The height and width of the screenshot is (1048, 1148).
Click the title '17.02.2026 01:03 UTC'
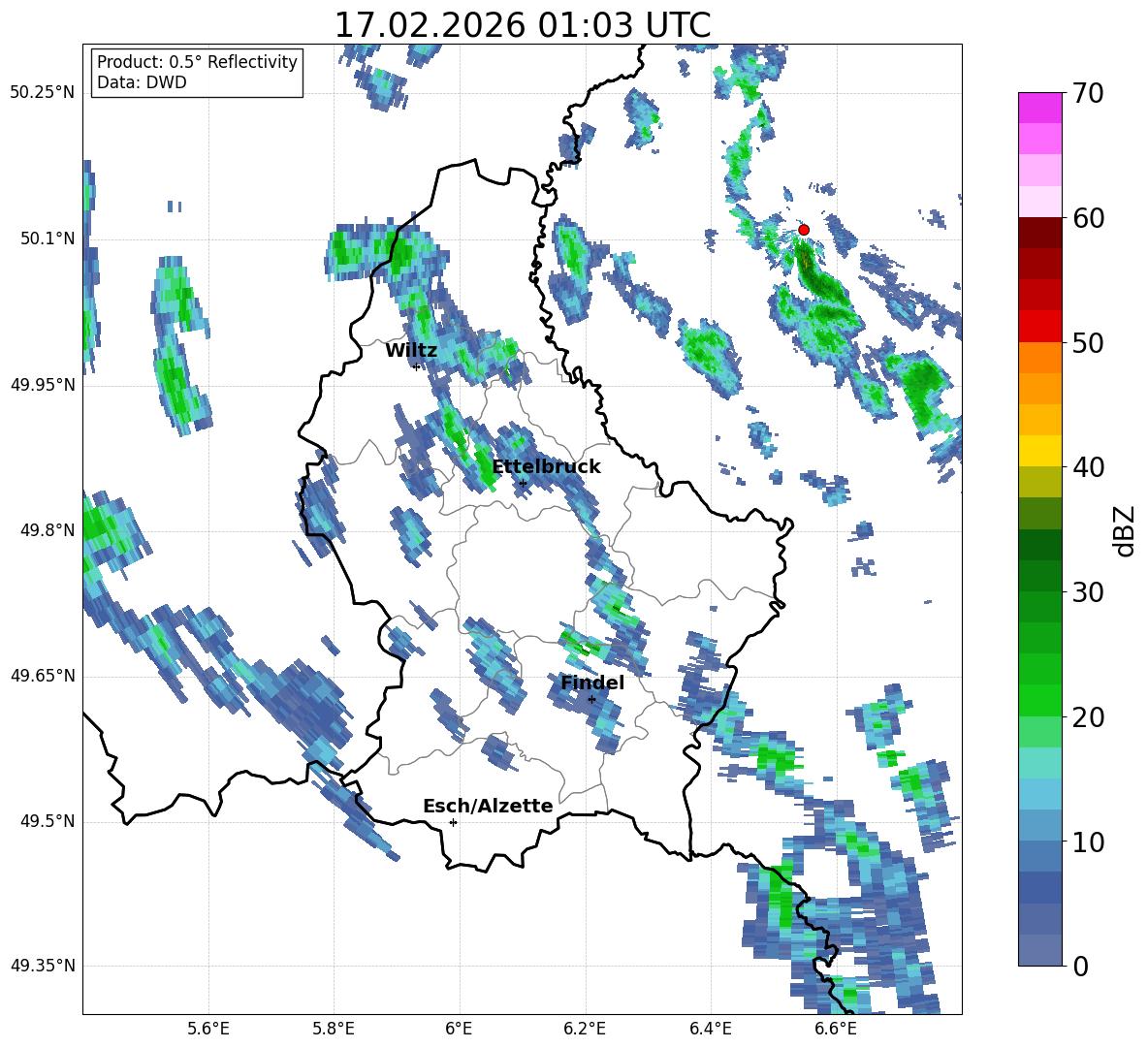point(522,25)
